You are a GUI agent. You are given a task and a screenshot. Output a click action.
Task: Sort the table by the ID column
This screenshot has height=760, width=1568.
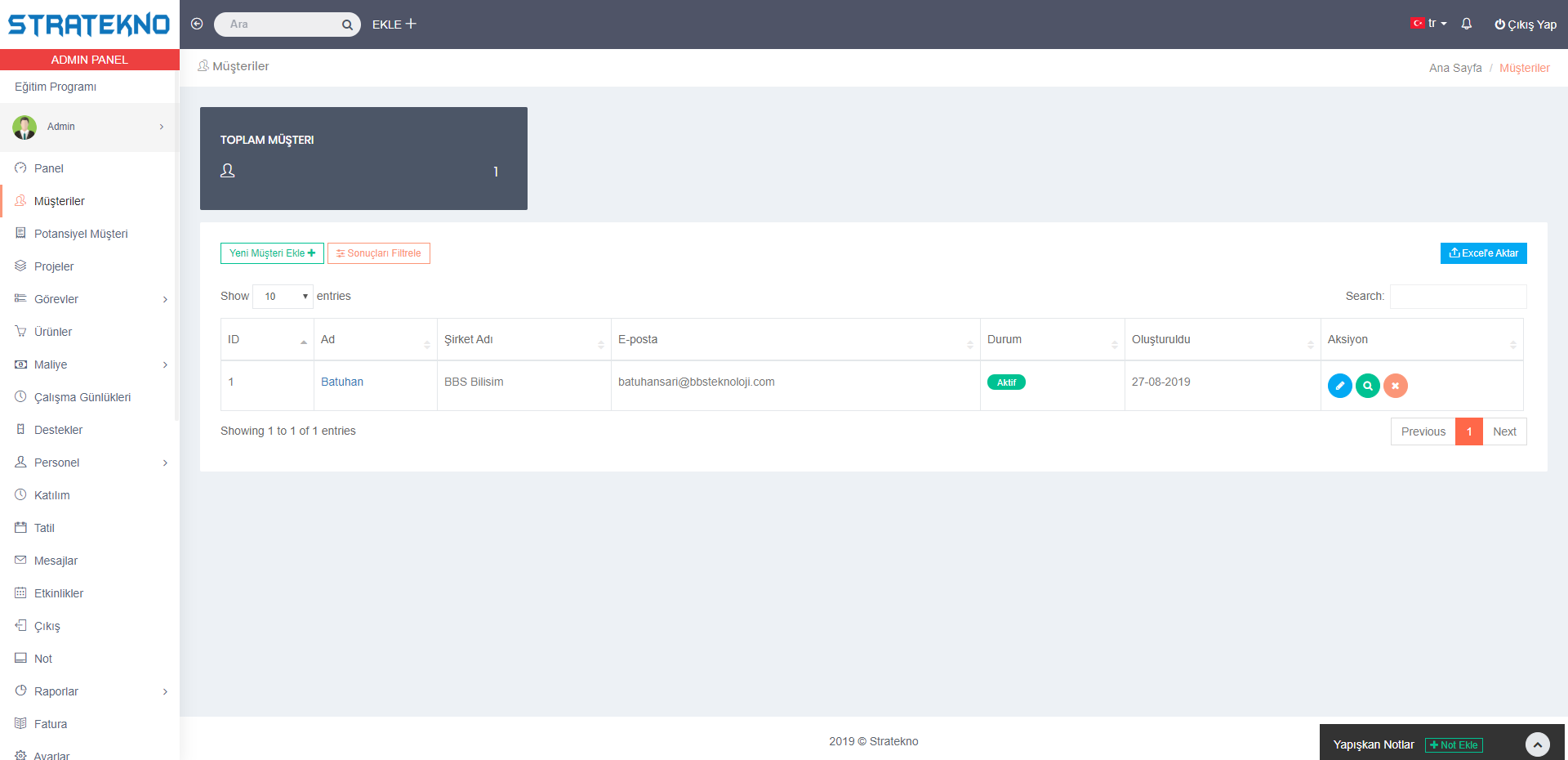click(266, 340)
